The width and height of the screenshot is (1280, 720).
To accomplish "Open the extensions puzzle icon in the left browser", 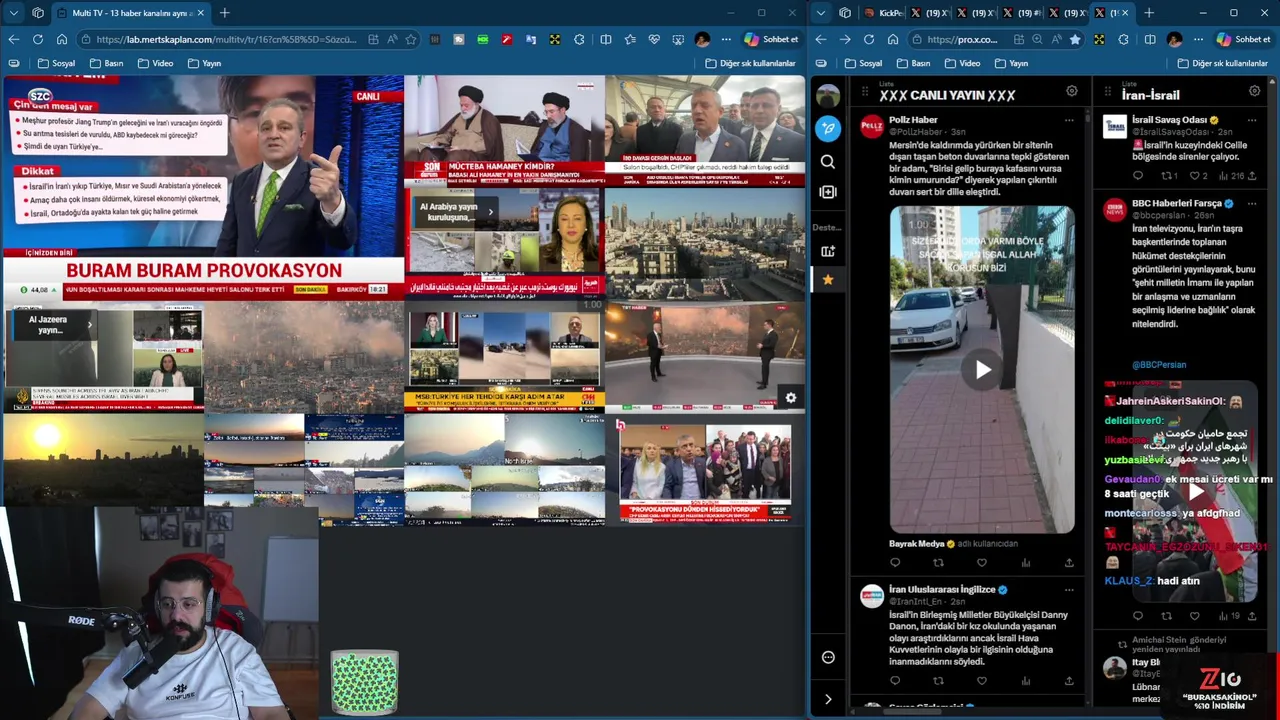I will (x=580, y=39).
